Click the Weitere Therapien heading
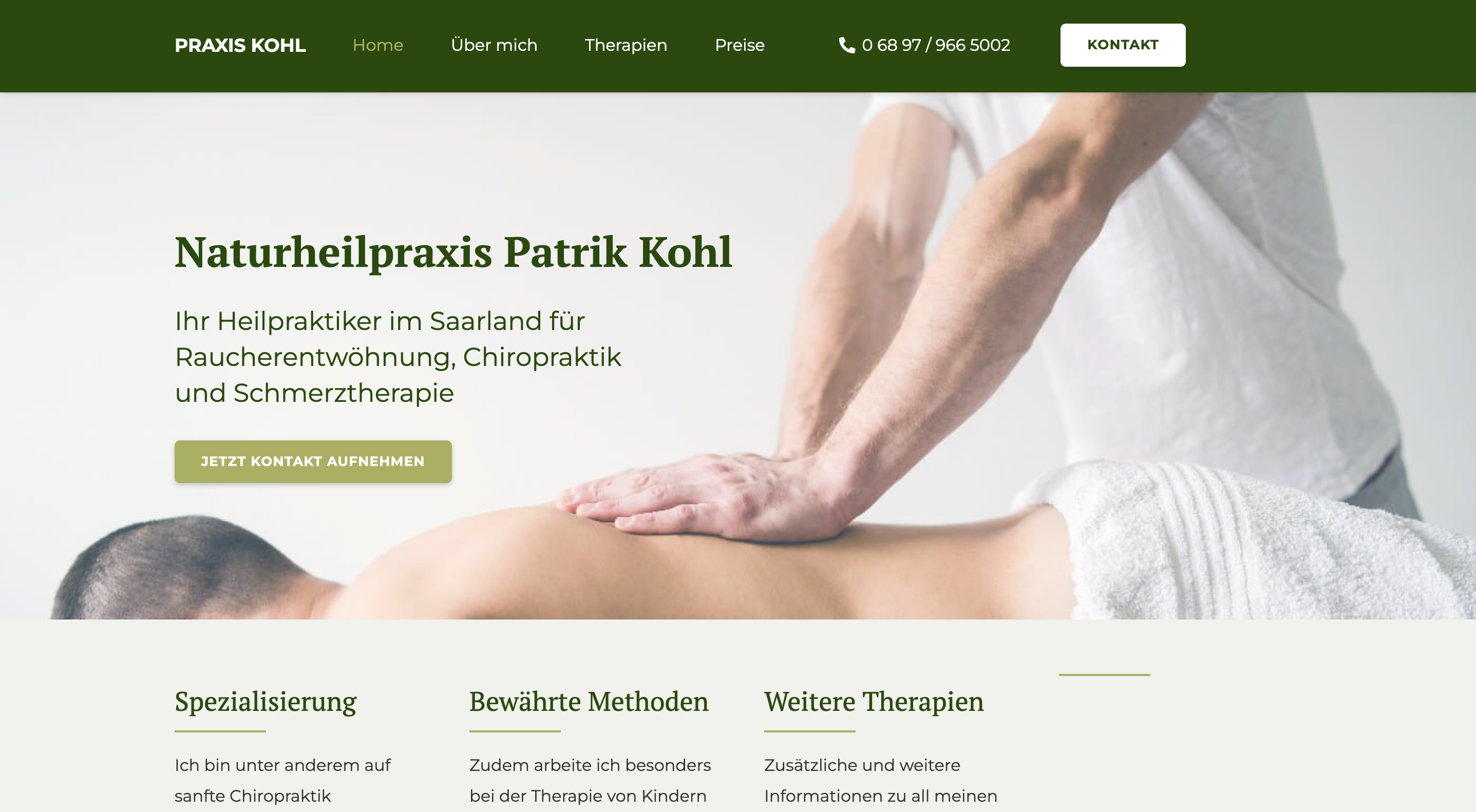 pyautogui.click(x=873, y=702)
